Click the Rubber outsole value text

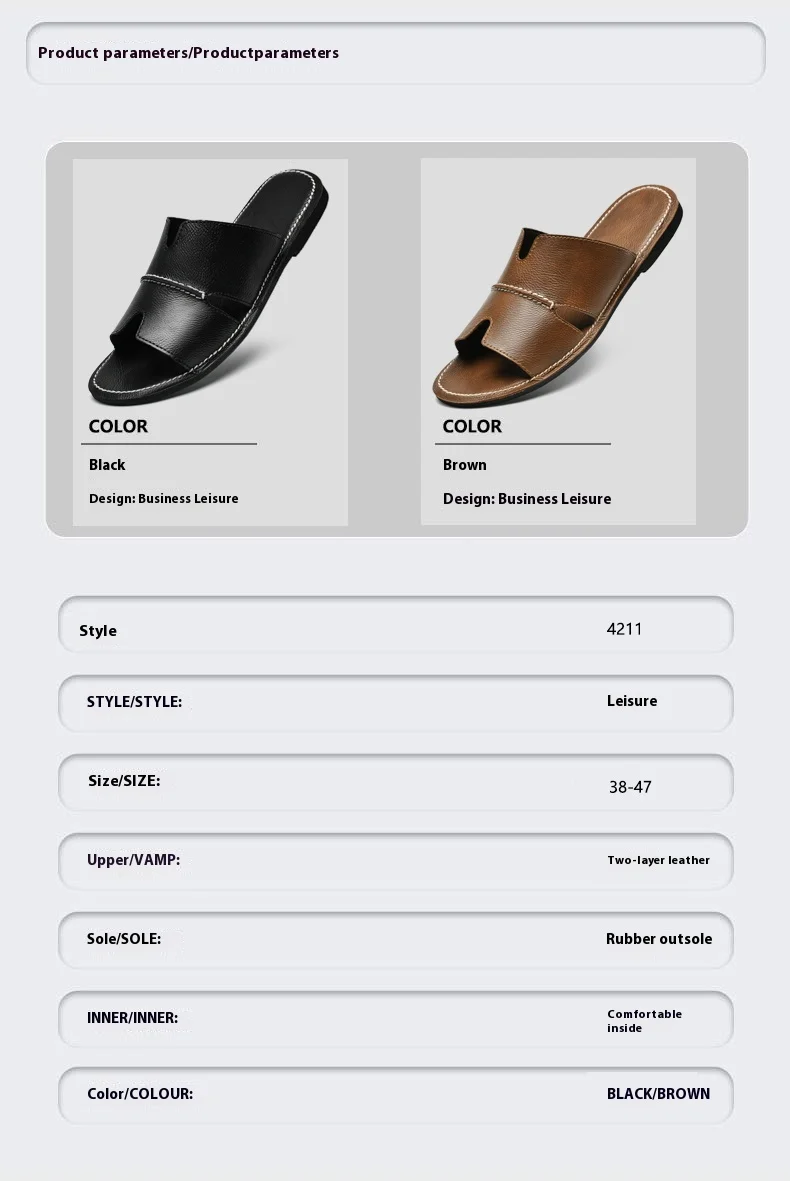pos(659,938)
